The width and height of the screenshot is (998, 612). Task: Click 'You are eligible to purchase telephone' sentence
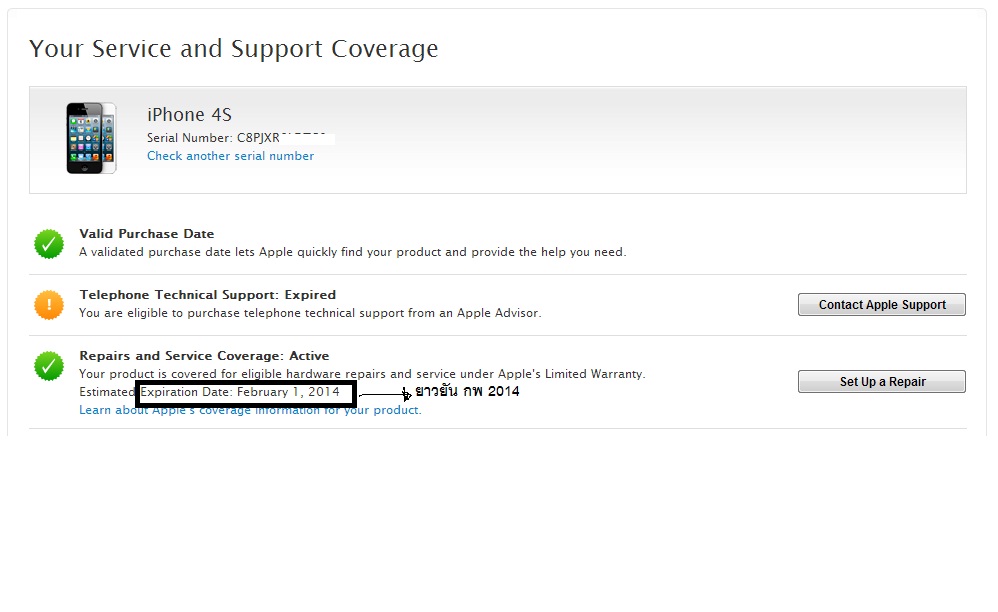pos(310,313)
